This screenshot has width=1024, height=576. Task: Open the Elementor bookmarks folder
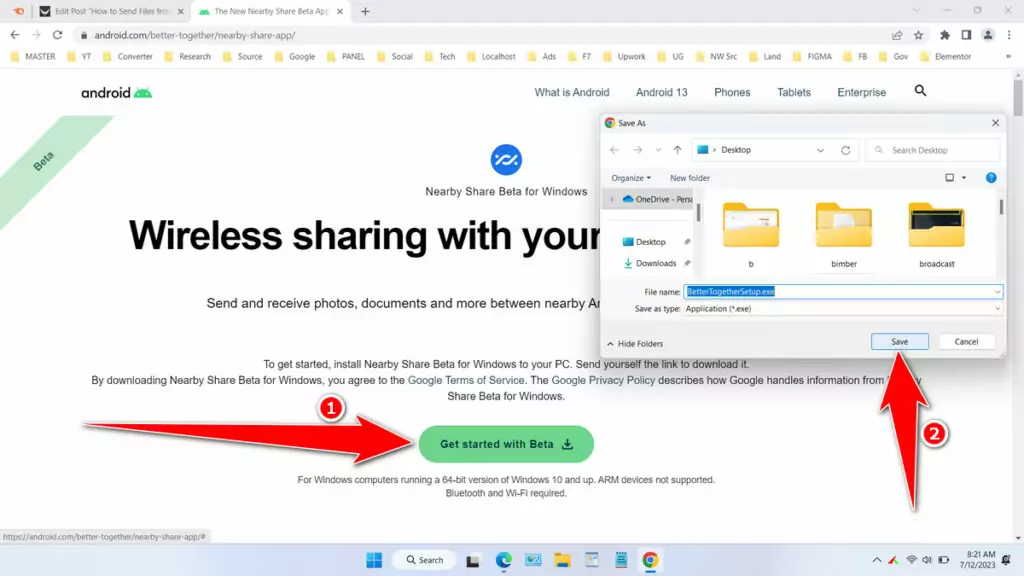946,57
